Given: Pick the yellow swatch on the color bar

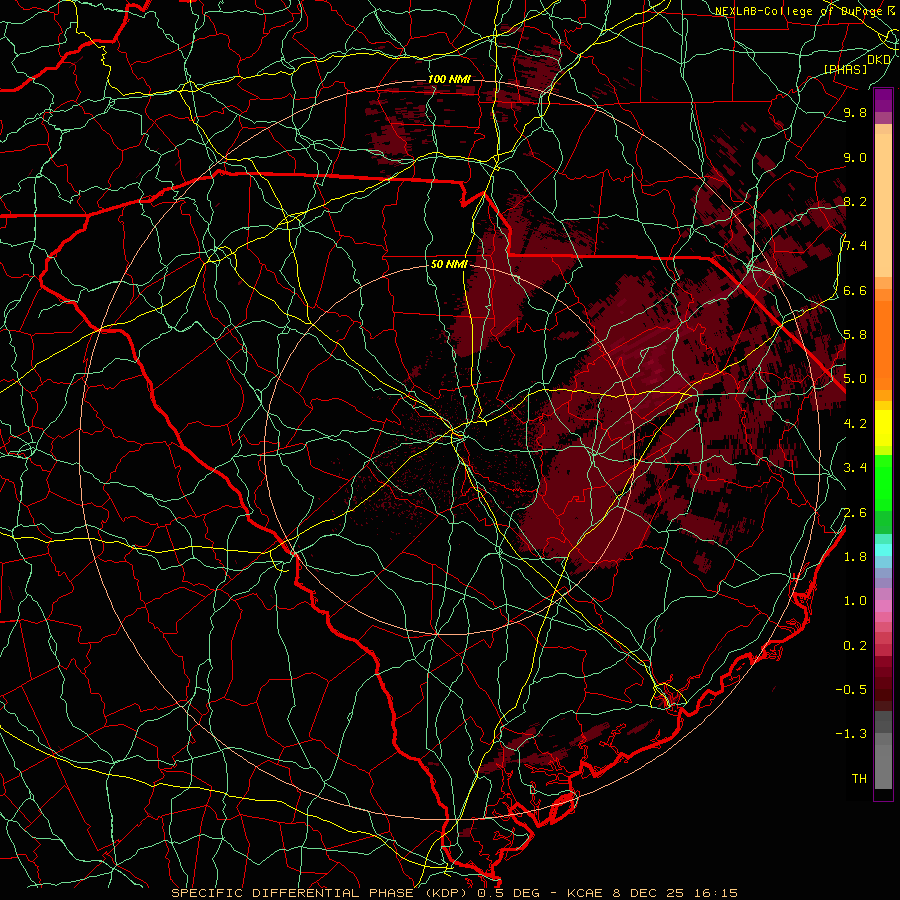Looking at the screenshot, I should pos(883,428).
